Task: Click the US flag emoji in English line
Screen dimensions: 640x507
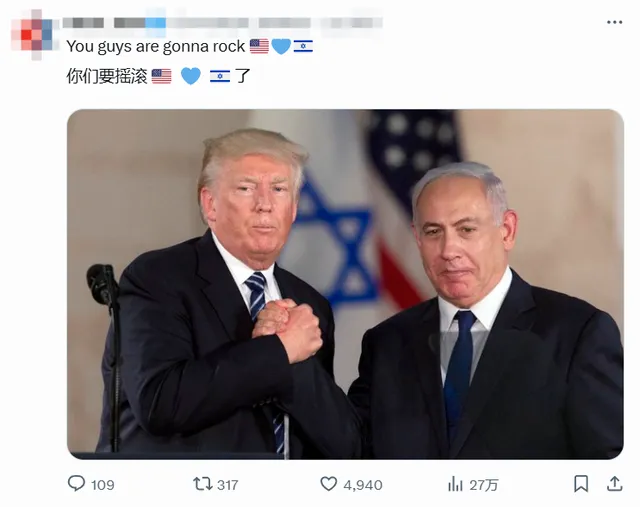Action: click(259, 46)
